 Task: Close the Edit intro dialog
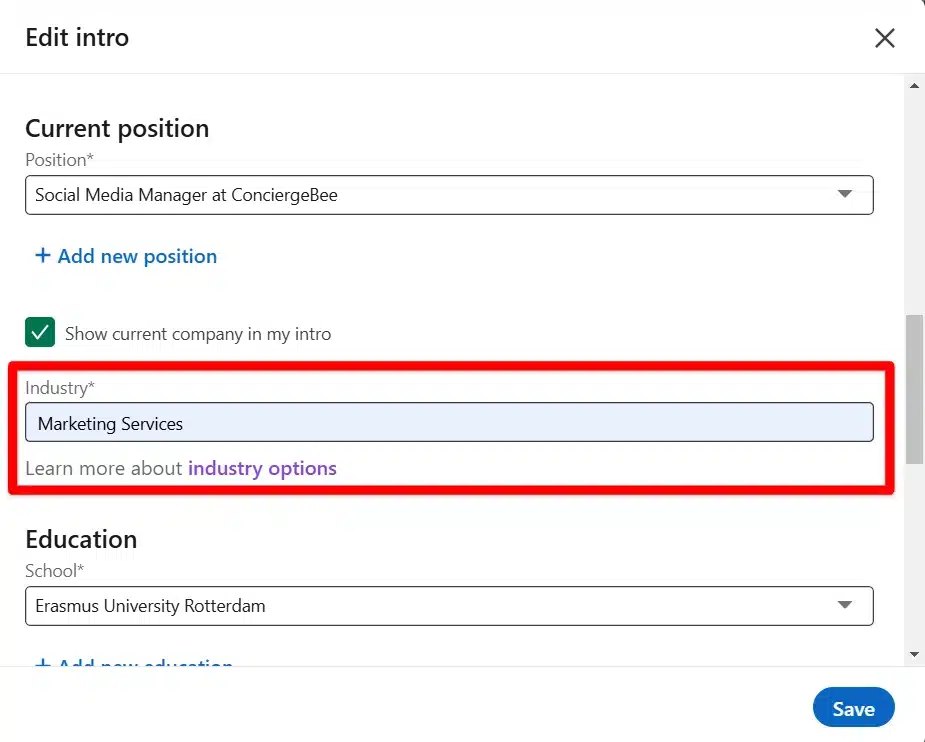(x=884, y=38)
